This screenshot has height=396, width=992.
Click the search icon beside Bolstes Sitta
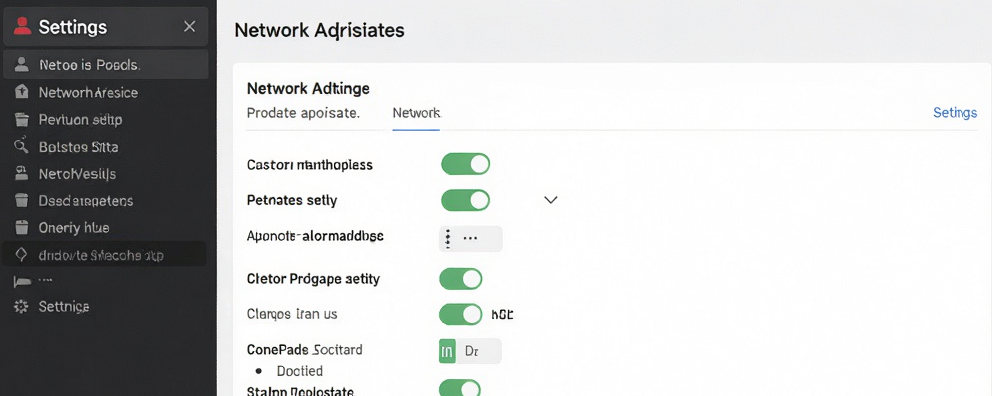pos(22,146)
